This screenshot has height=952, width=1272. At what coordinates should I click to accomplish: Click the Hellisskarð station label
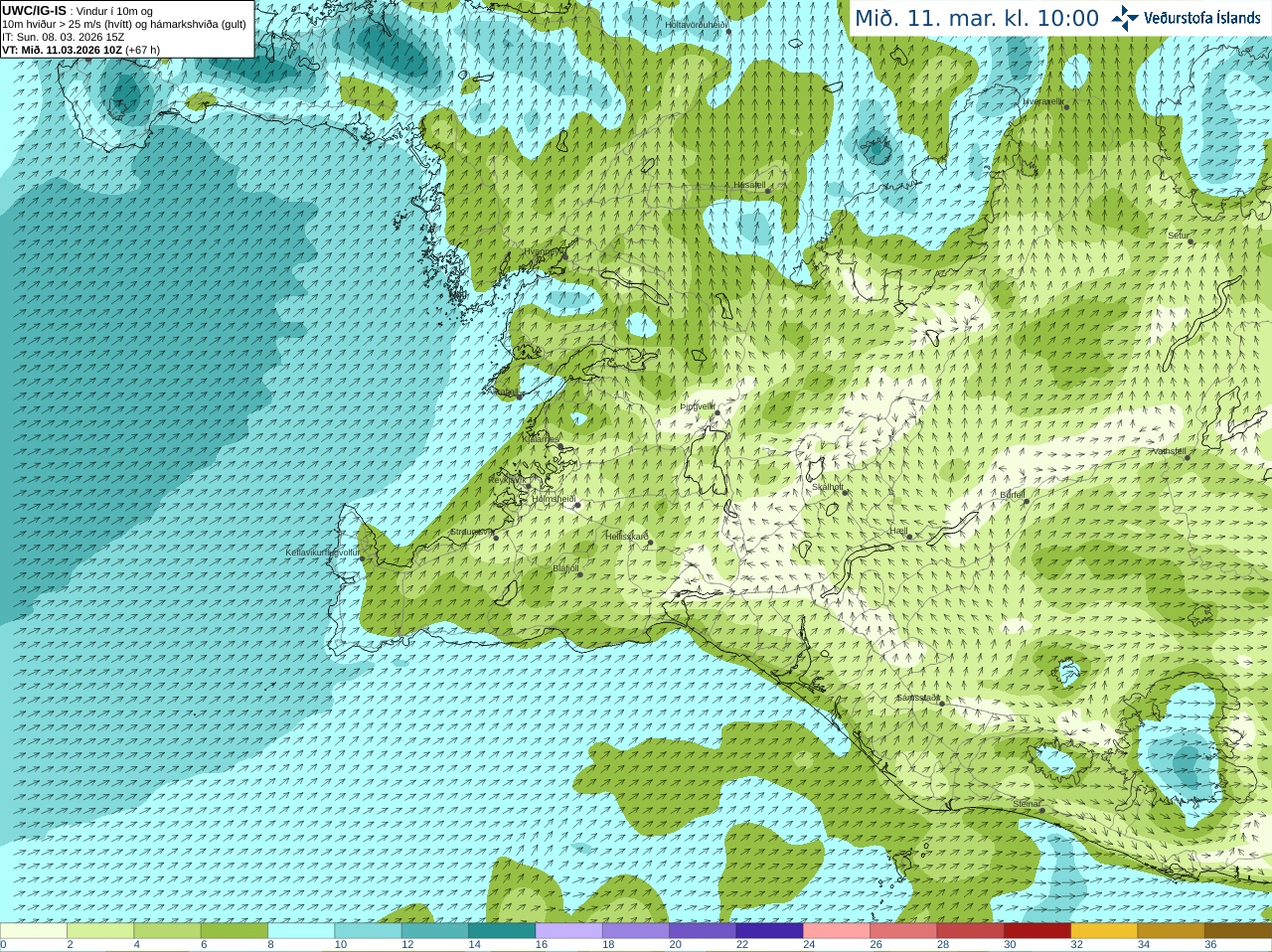pos(627,537)
